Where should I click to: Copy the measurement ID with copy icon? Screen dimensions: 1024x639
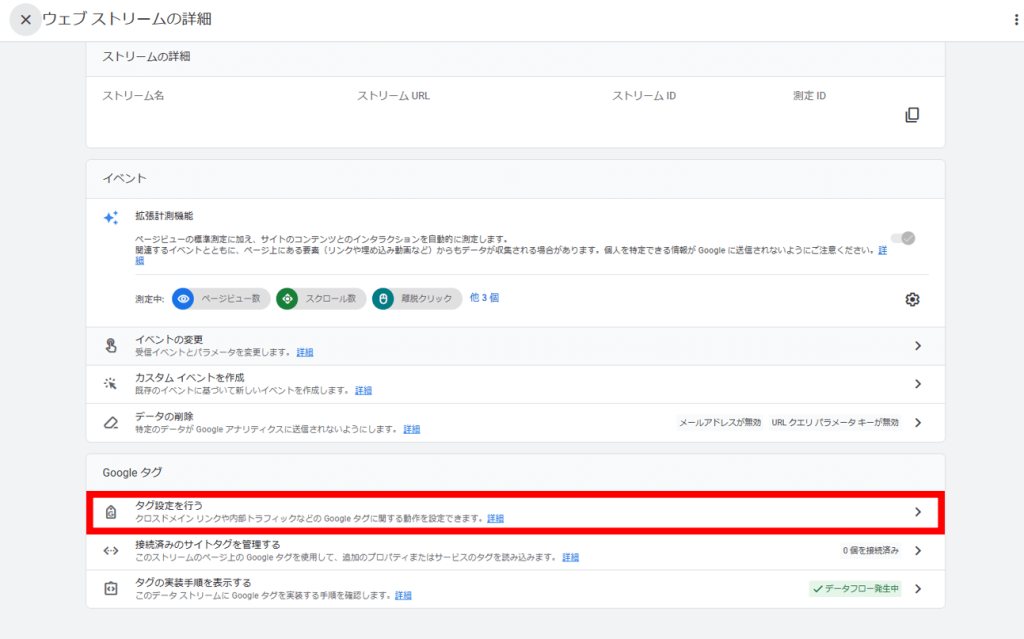(x=912, y=115)
